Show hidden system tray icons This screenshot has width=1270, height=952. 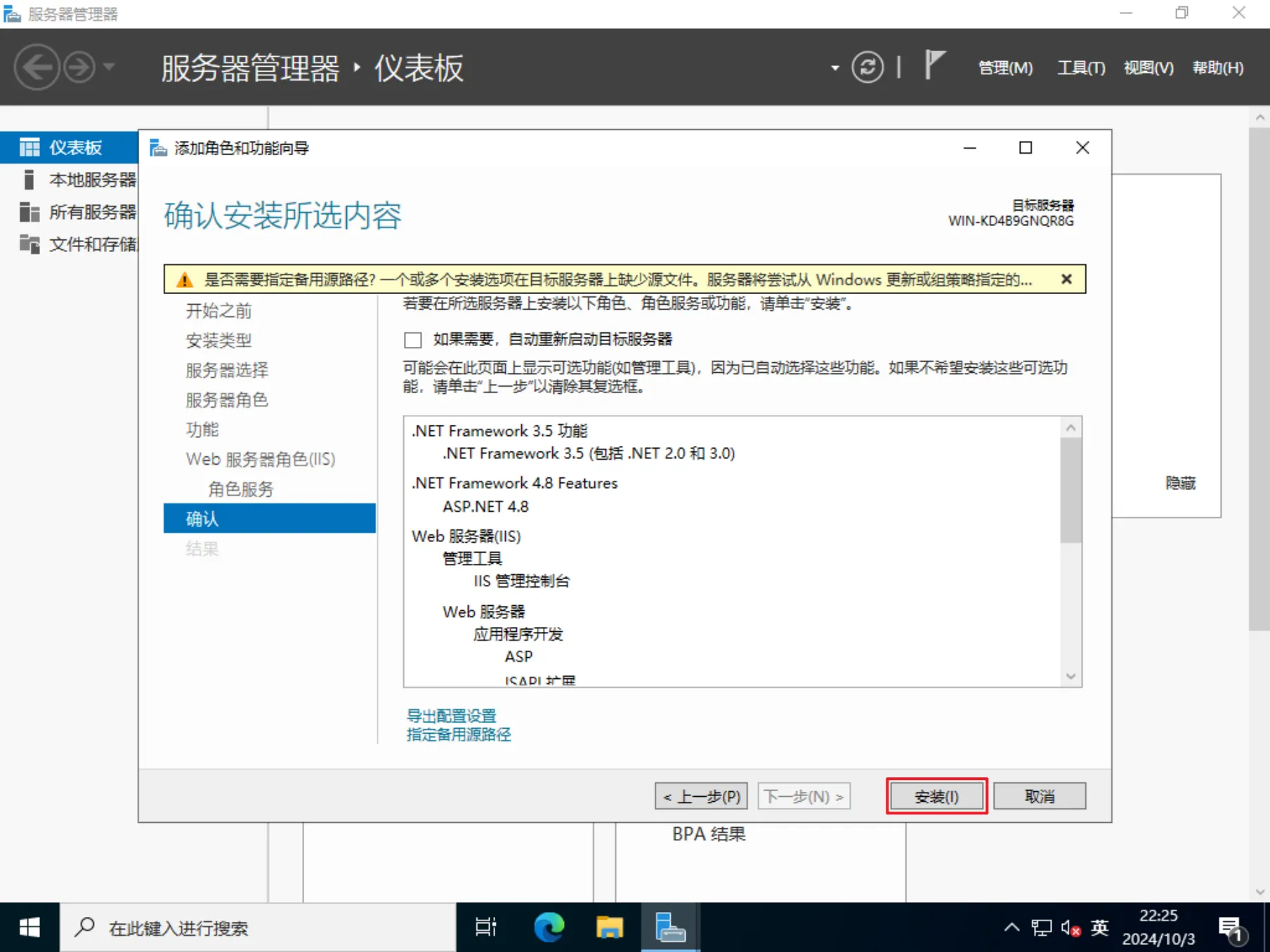coord(1012,927)
